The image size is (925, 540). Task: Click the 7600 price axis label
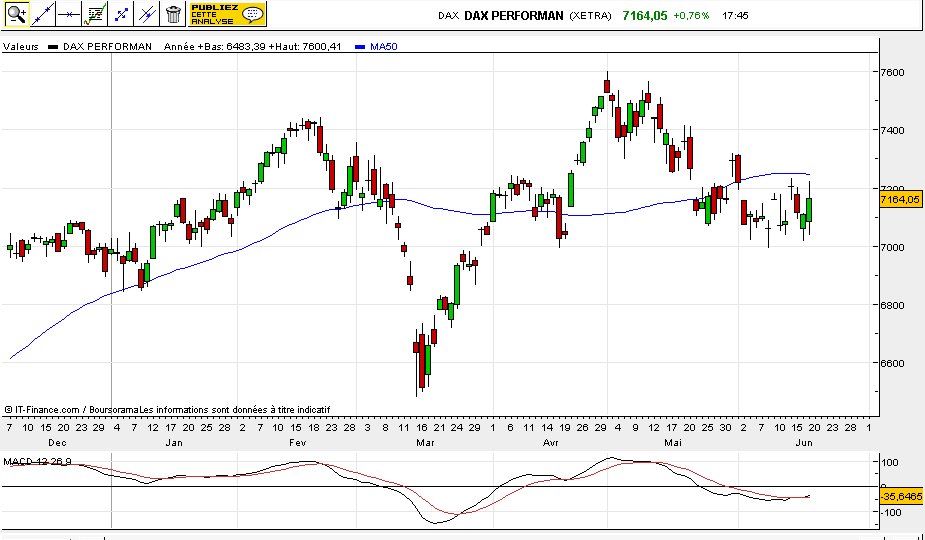point(893,73)
